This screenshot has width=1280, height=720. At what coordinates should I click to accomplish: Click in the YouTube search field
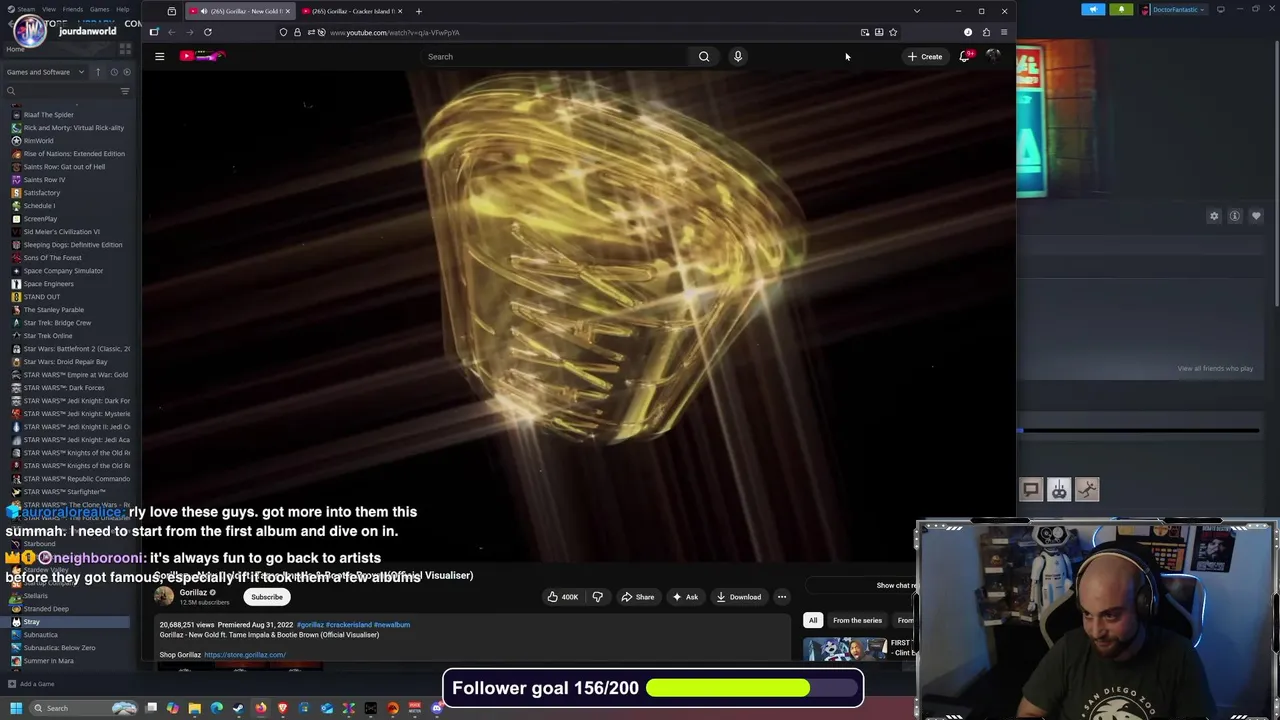pyautogui.click(x=554, y=56)
